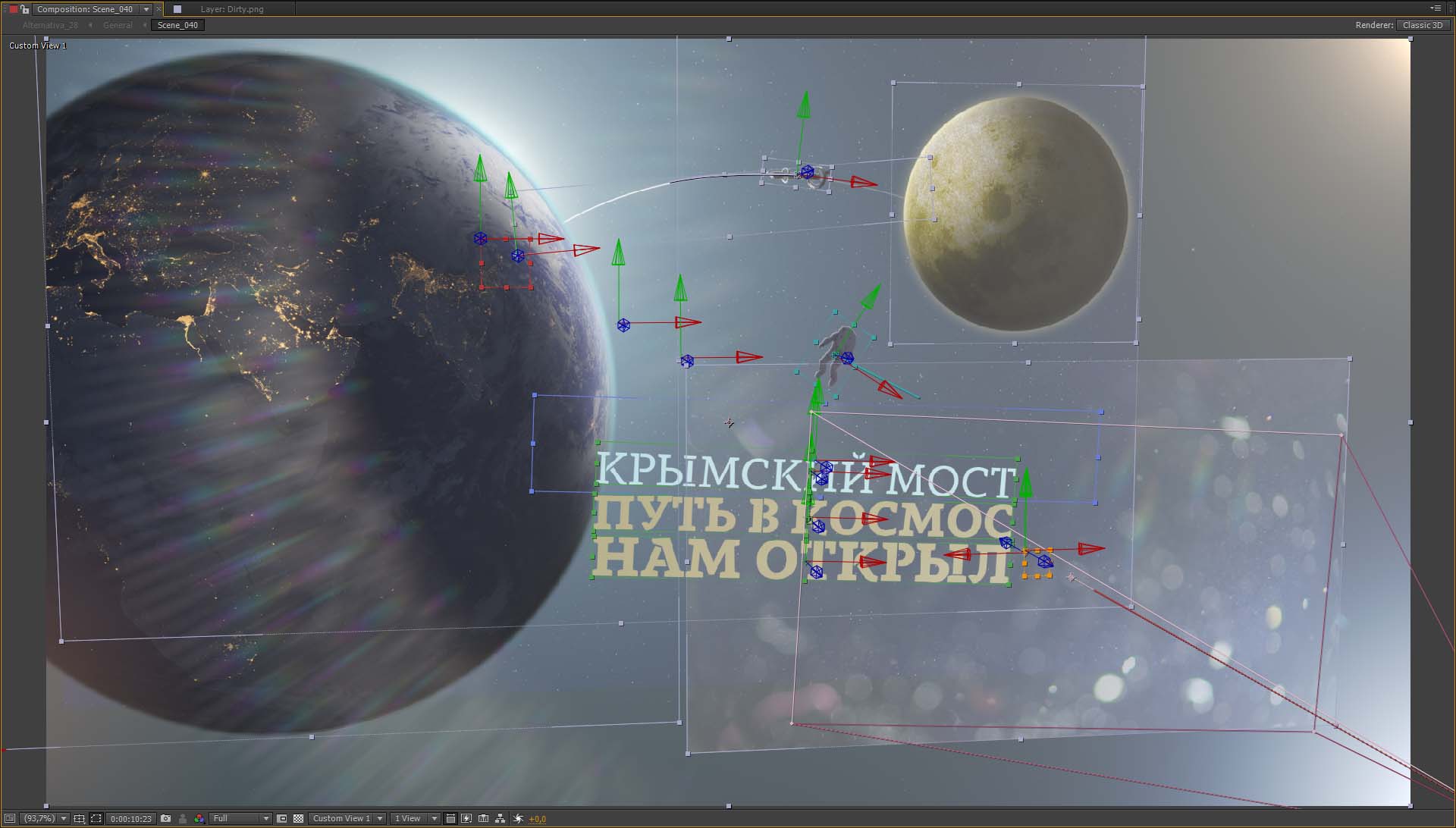
Task: Open the Custom View 1 dropdown
Action: click(347, 819)
